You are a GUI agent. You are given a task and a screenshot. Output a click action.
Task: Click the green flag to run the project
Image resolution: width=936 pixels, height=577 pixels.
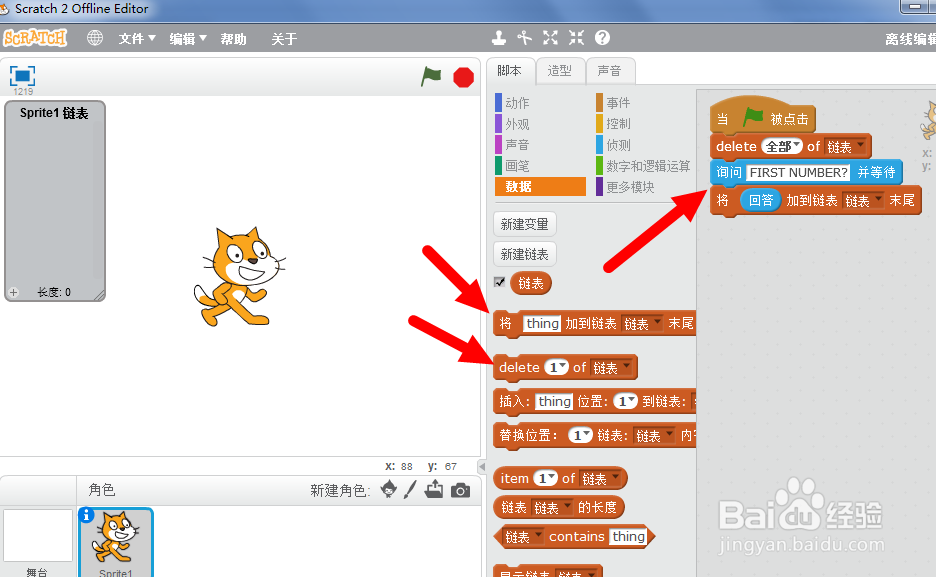(x=431, y=76)
